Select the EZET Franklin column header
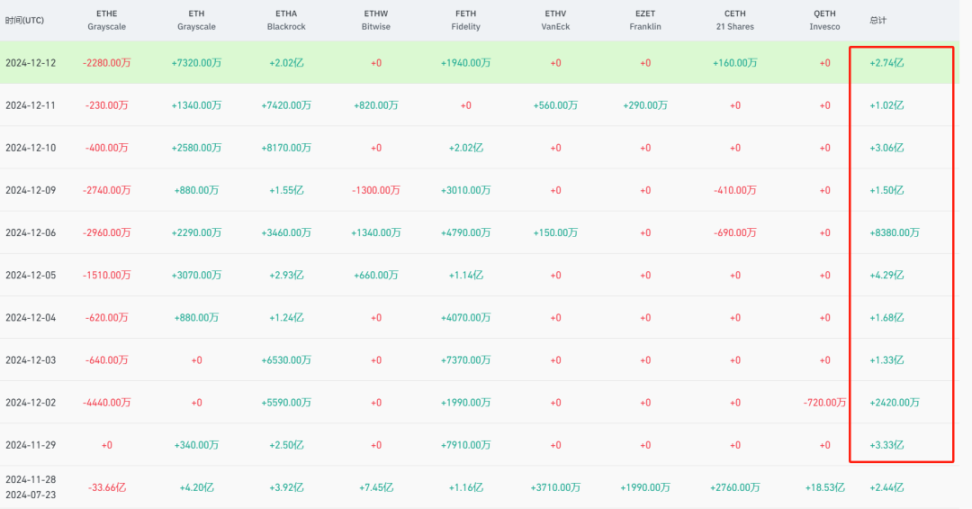This screenshot has height=509, width=972. point(645,20)
